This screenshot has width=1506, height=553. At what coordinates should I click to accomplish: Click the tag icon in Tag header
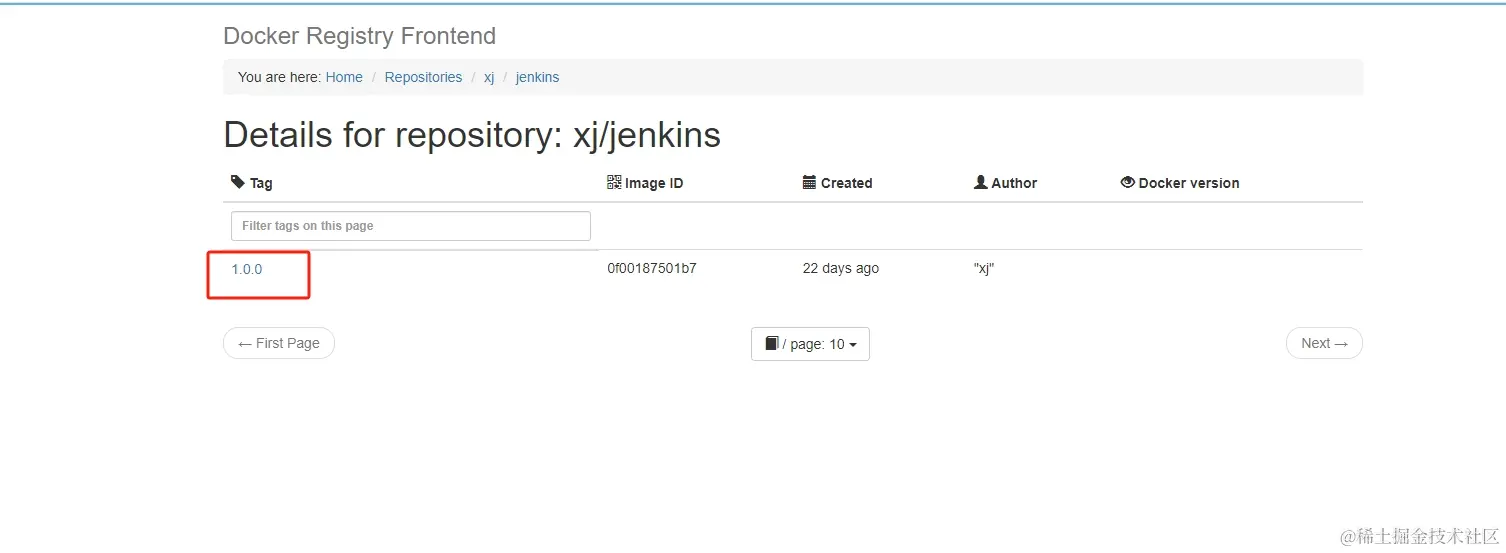(238, 182)
